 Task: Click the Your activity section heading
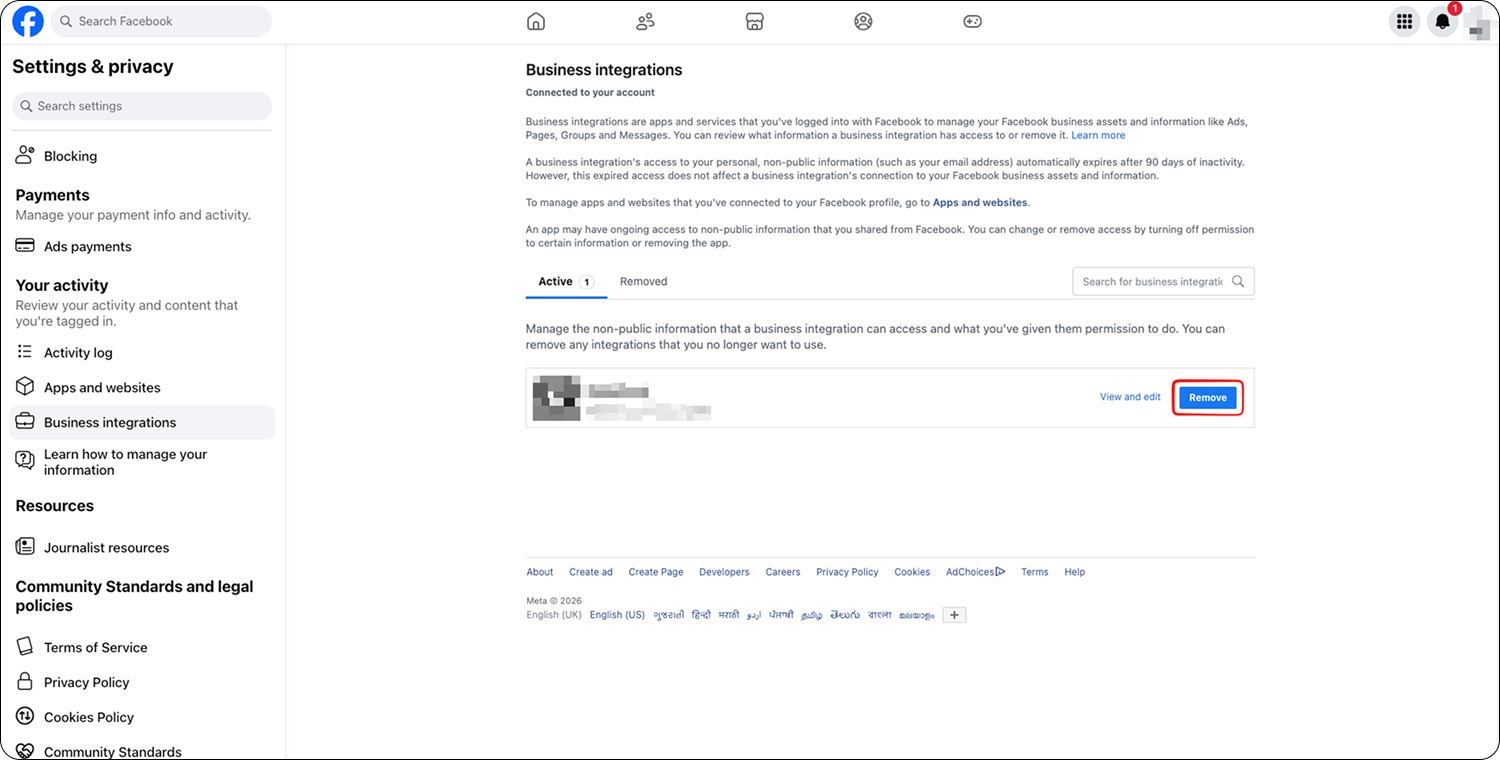[62, 285]
